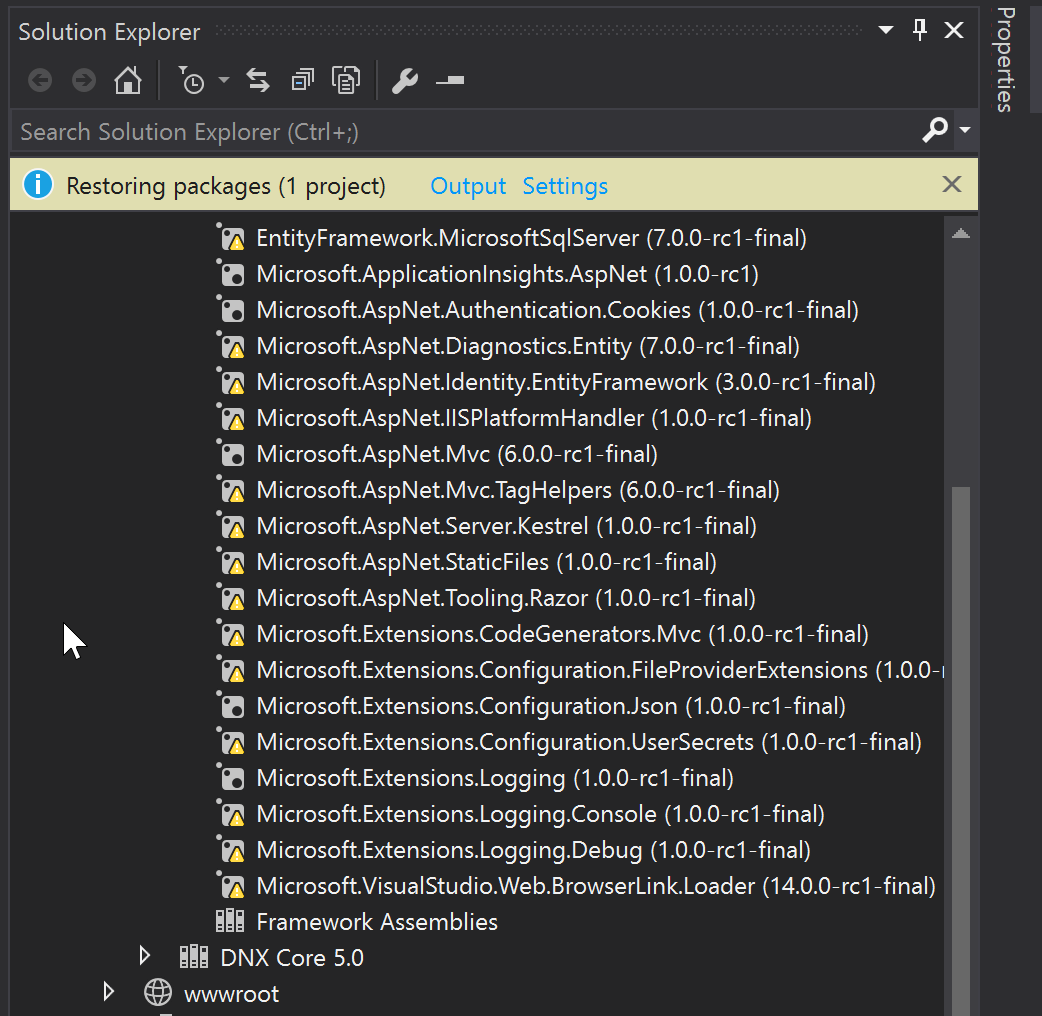Screen dimensions: 1042x1016
Task: Click warning icon beside EntityFramework.MicrosoftSqlServer
Action: tap(233, 239)
